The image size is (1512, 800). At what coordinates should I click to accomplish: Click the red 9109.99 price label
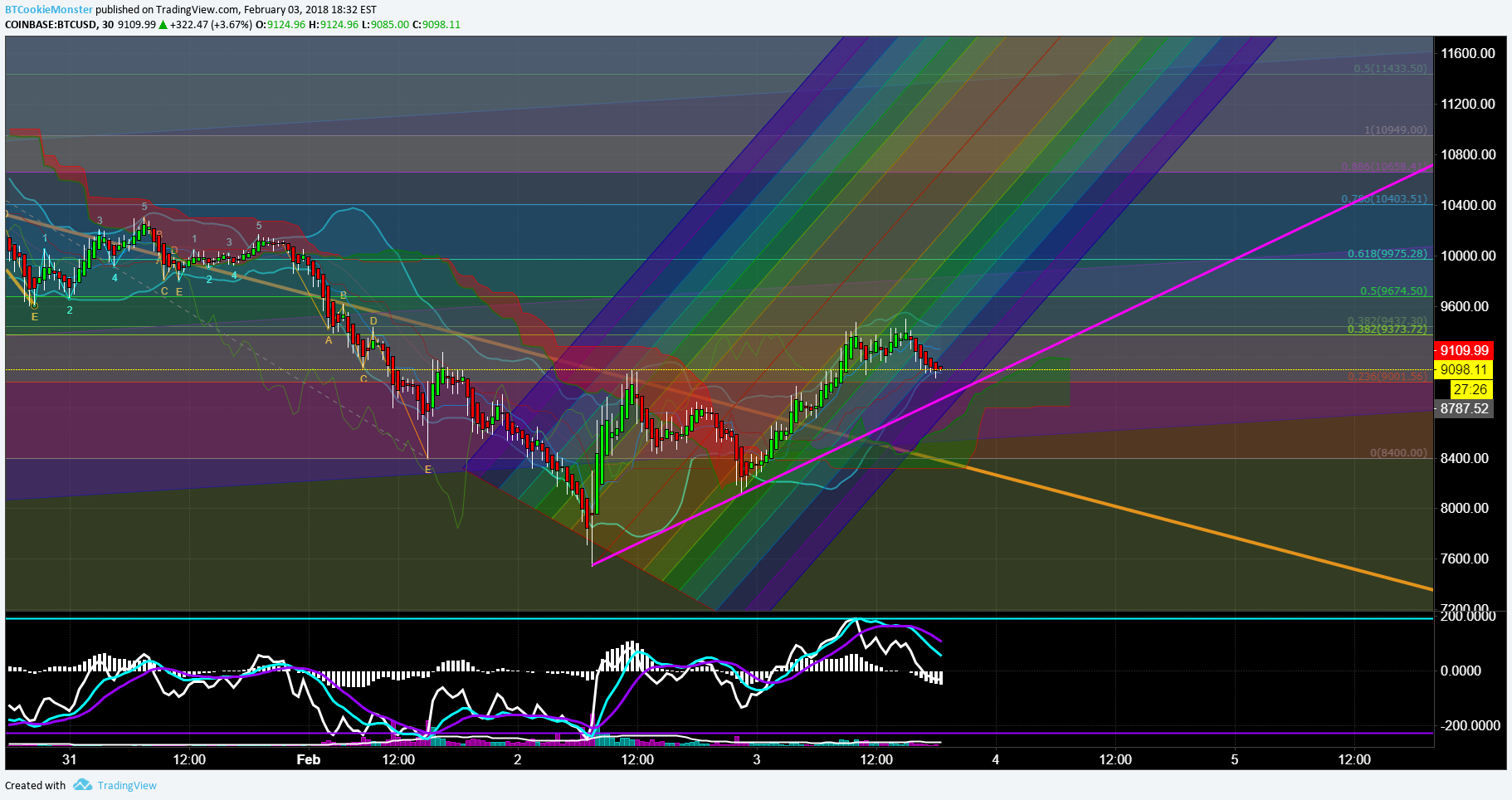coord(1465,350)
